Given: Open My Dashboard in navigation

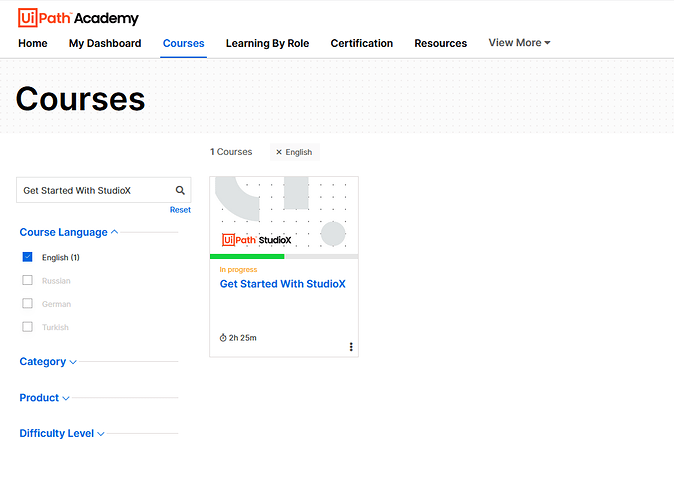Looking at the screenshot, I should point(105,43).
